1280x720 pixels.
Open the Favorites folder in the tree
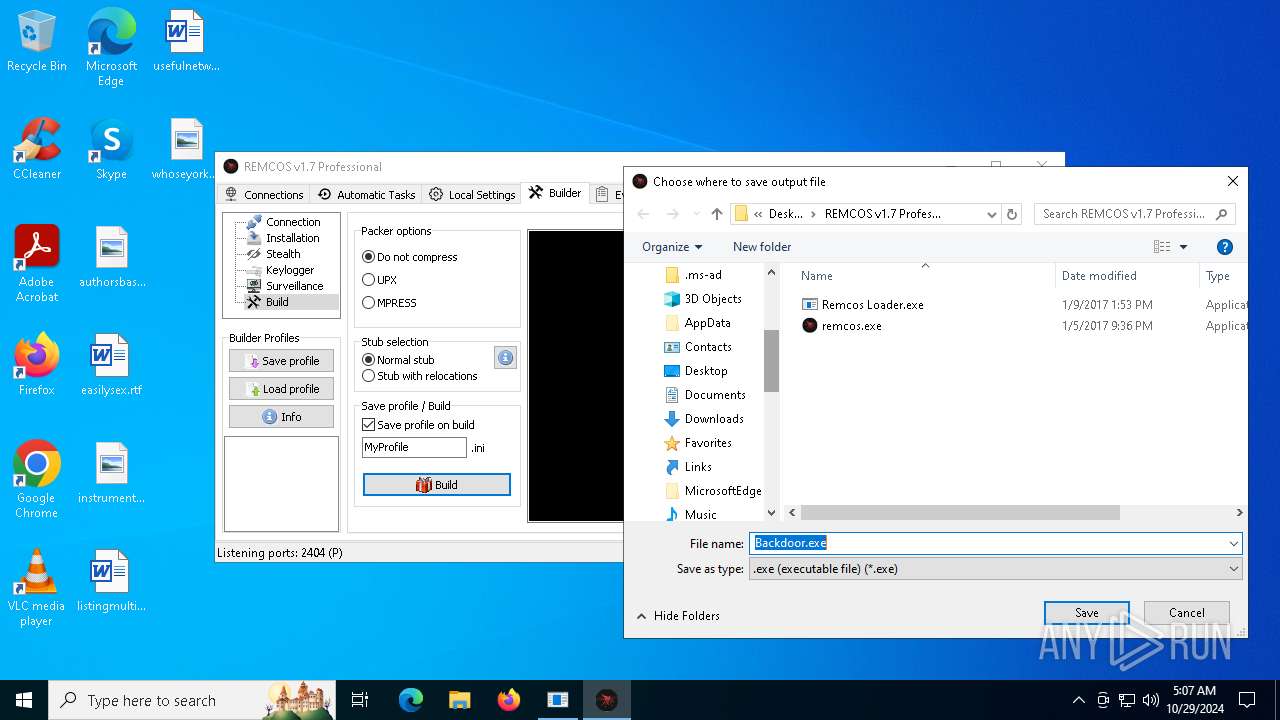click(698, 443)
